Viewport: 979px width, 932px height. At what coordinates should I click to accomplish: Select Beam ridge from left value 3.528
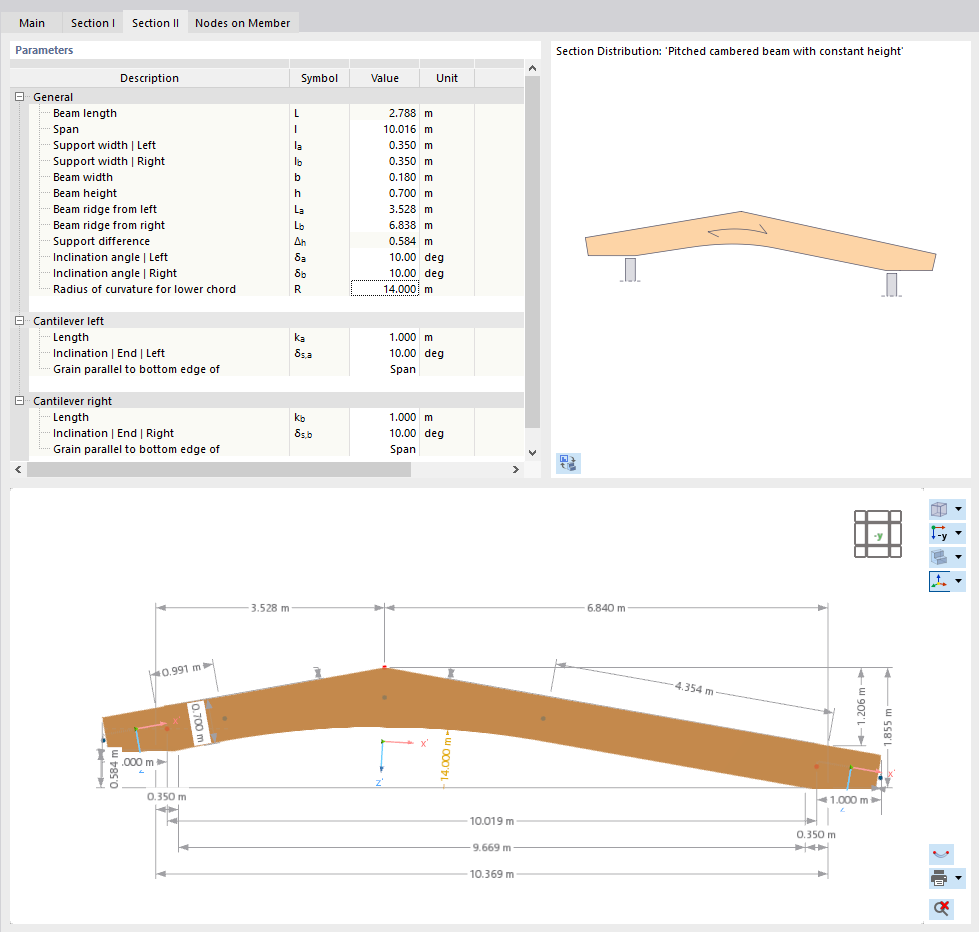(385, 209)
